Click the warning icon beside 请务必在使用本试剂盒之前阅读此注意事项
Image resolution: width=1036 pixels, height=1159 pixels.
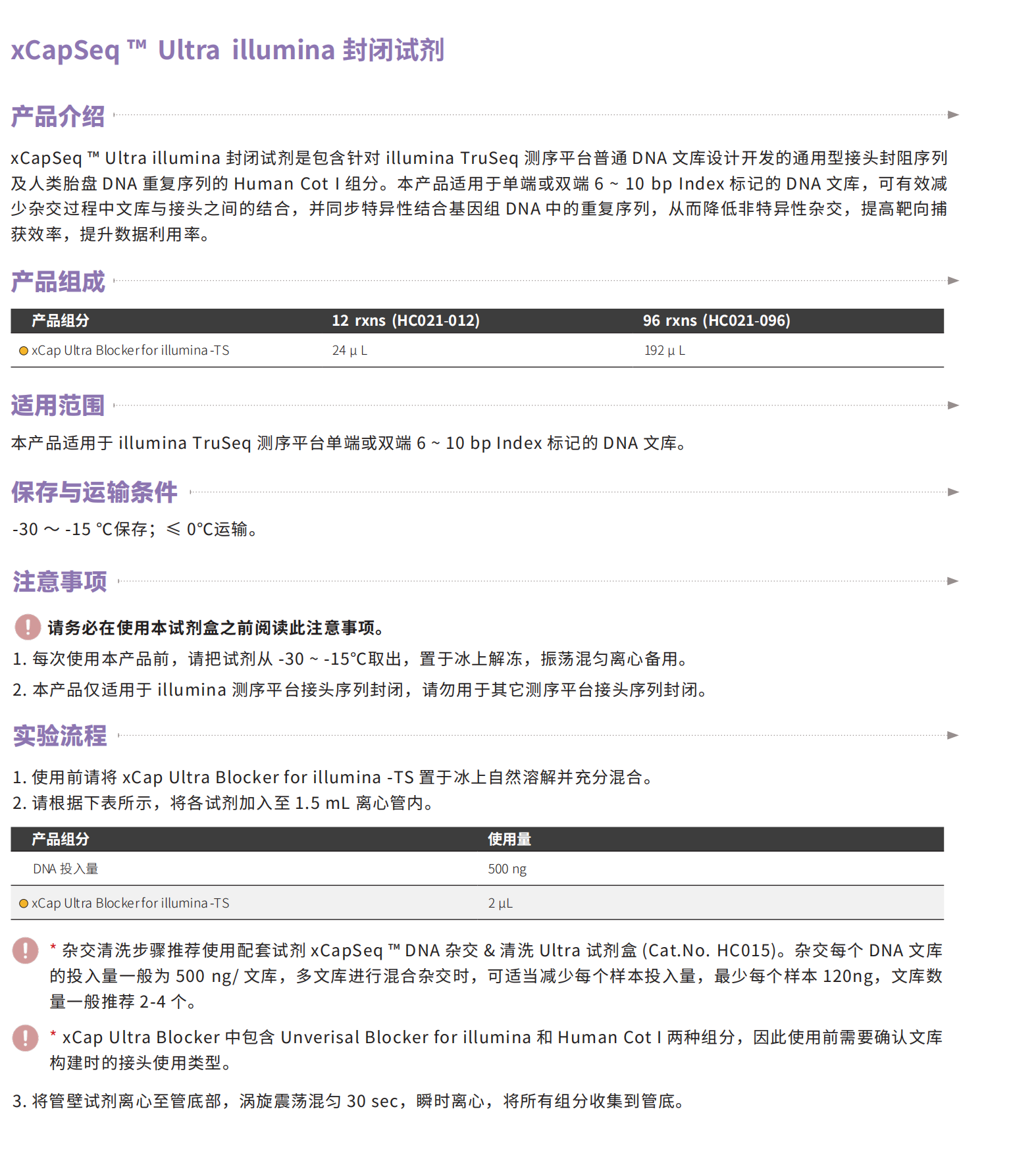[28, 627]
